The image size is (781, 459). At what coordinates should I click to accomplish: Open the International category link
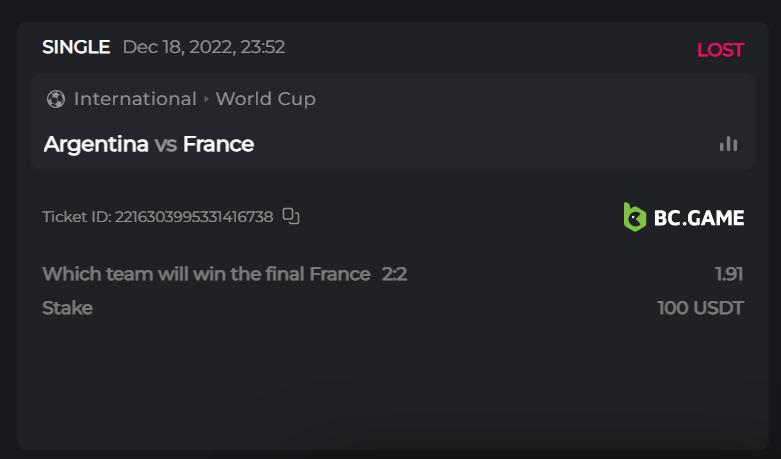[x=135, y=99]
